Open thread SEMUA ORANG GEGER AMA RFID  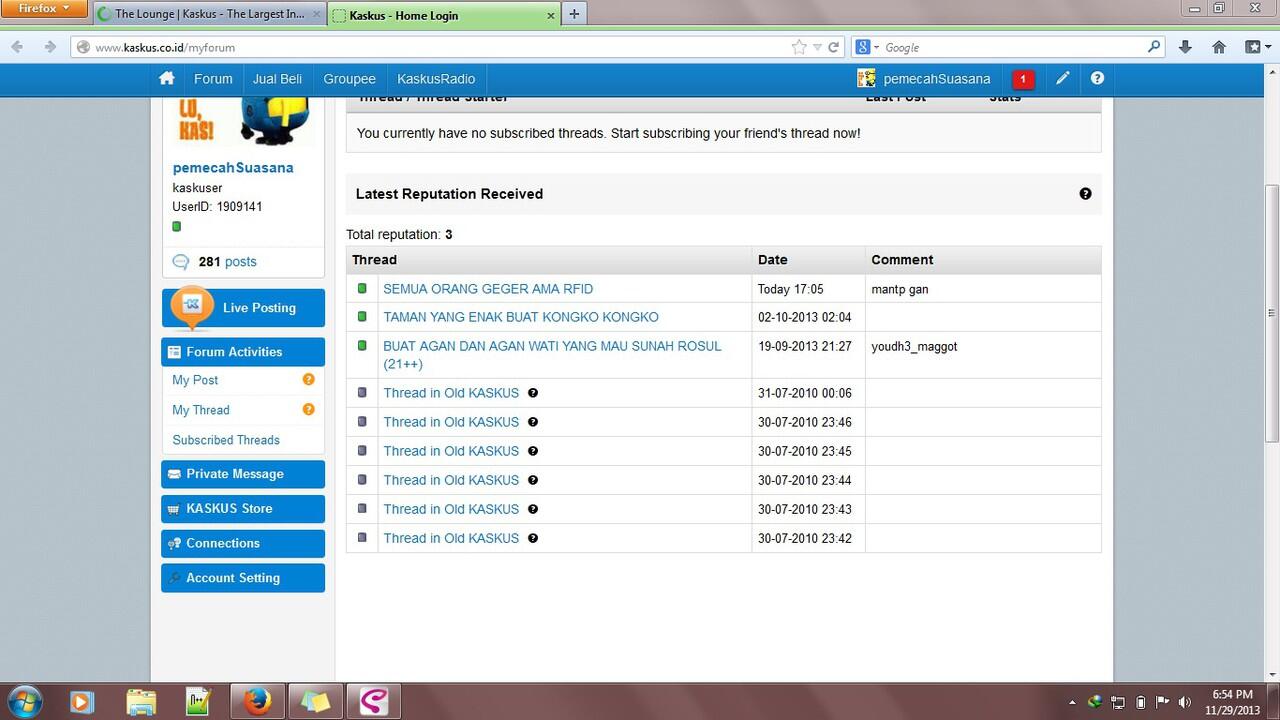click(x=488, y=289)
